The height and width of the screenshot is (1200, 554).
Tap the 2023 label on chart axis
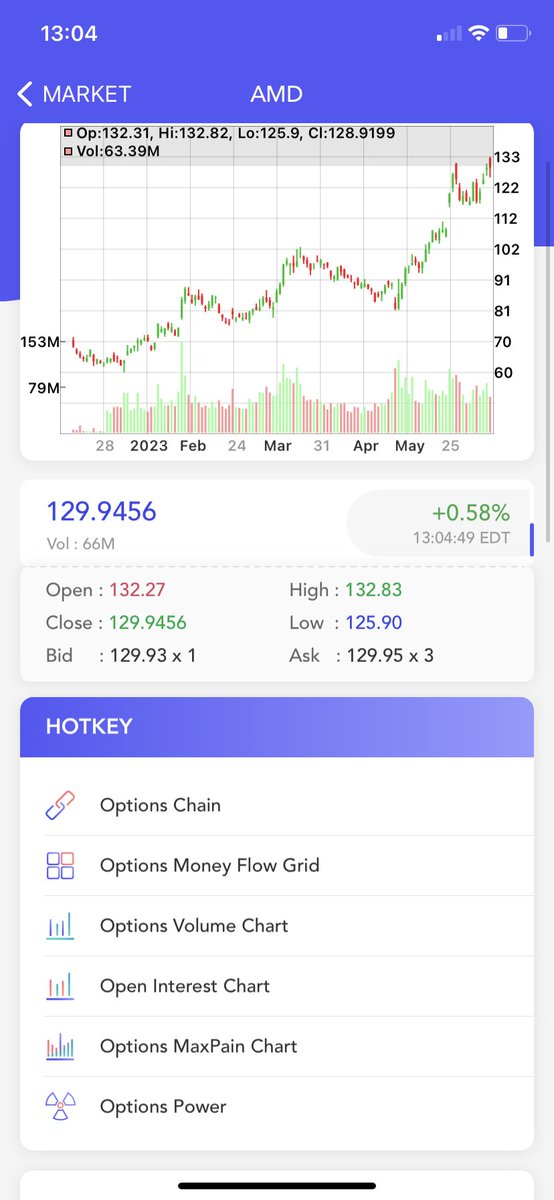coord(149,446)
